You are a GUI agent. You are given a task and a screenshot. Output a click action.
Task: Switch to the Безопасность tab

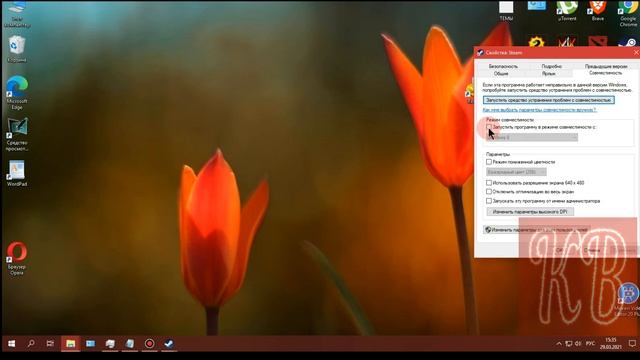(x=503, y=66)
